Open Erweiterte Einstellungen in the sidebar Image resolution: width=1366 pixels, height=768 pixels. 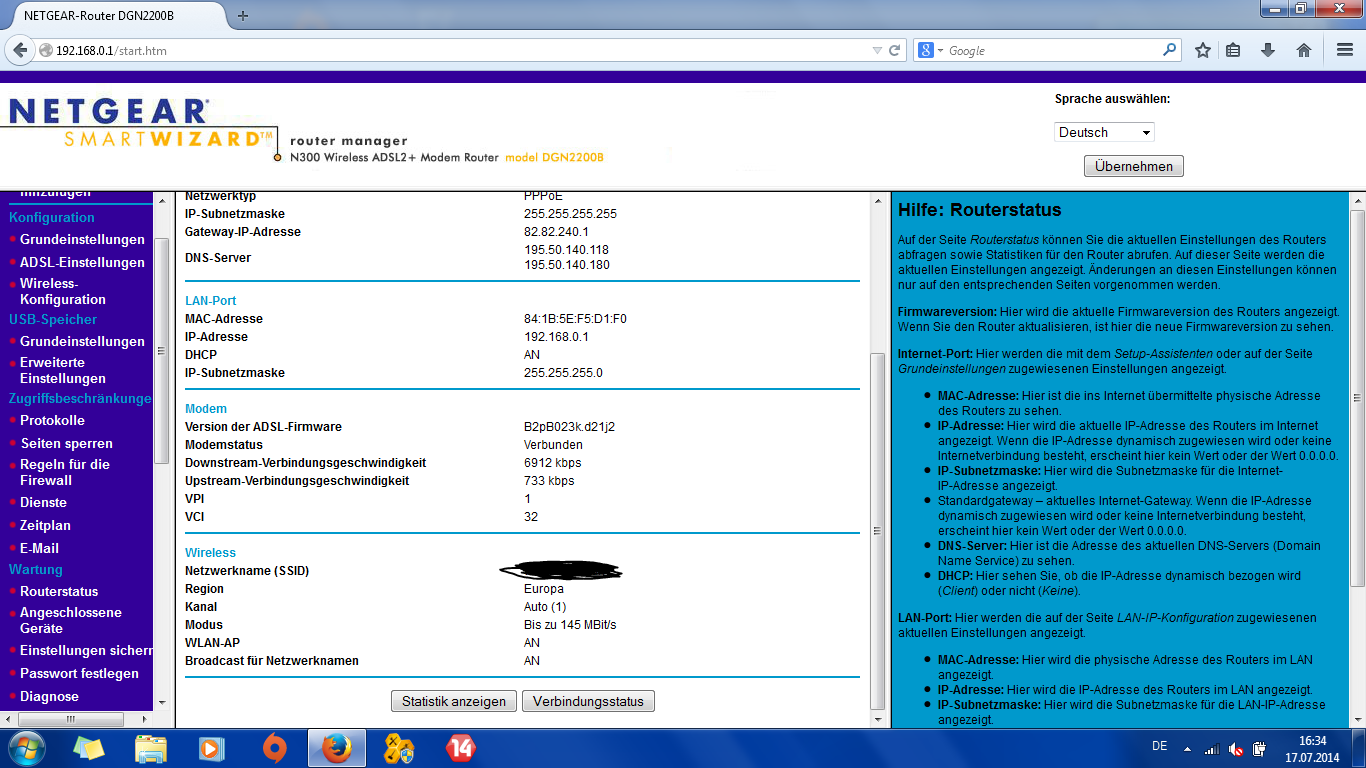coord(62,370)
